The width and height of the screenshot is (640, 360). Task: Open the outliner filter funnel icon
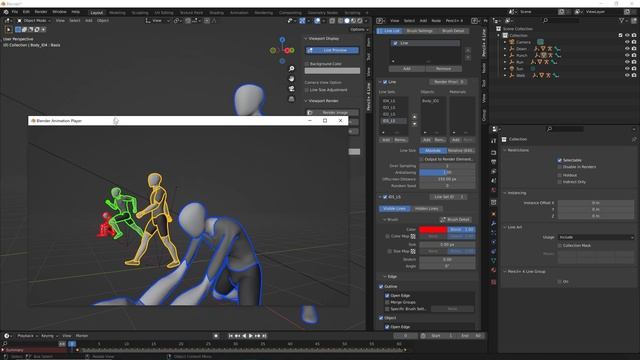coord(622,20)
